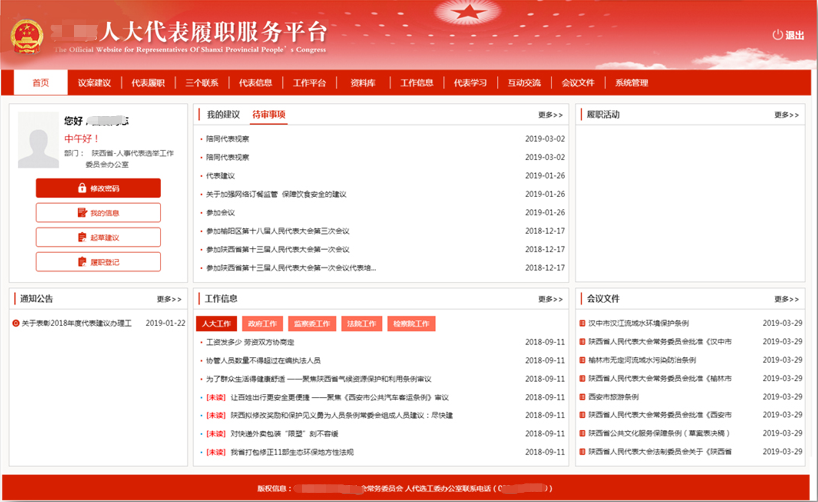818x502 pixels.
Task: Click 更多>> in the 履职活动 panel
Action: [786, 115]
